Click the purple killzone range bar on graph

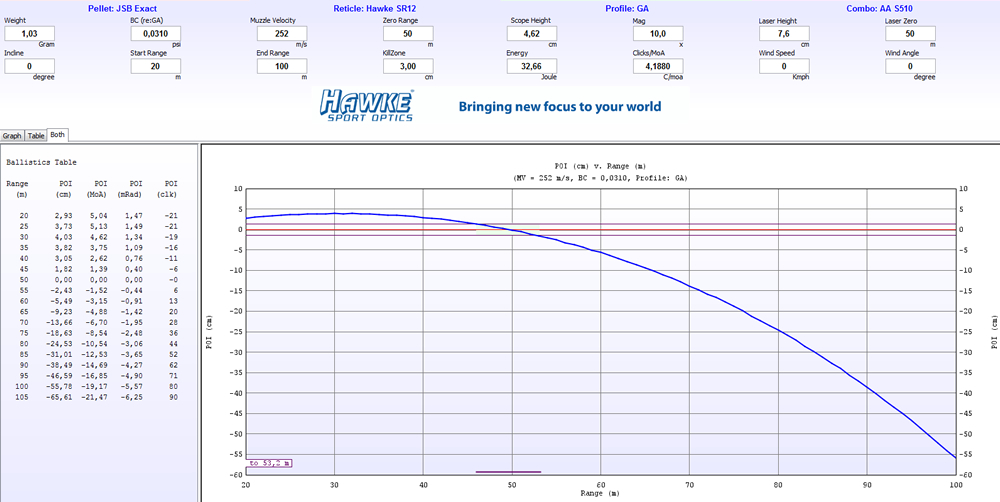coord(508,472)
